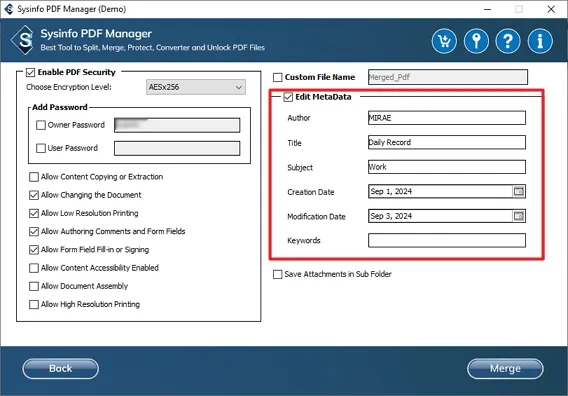This screenshot has height=396, width=568.
Task: Click the Owner Password input field
Action: click(x=177, y=125)
